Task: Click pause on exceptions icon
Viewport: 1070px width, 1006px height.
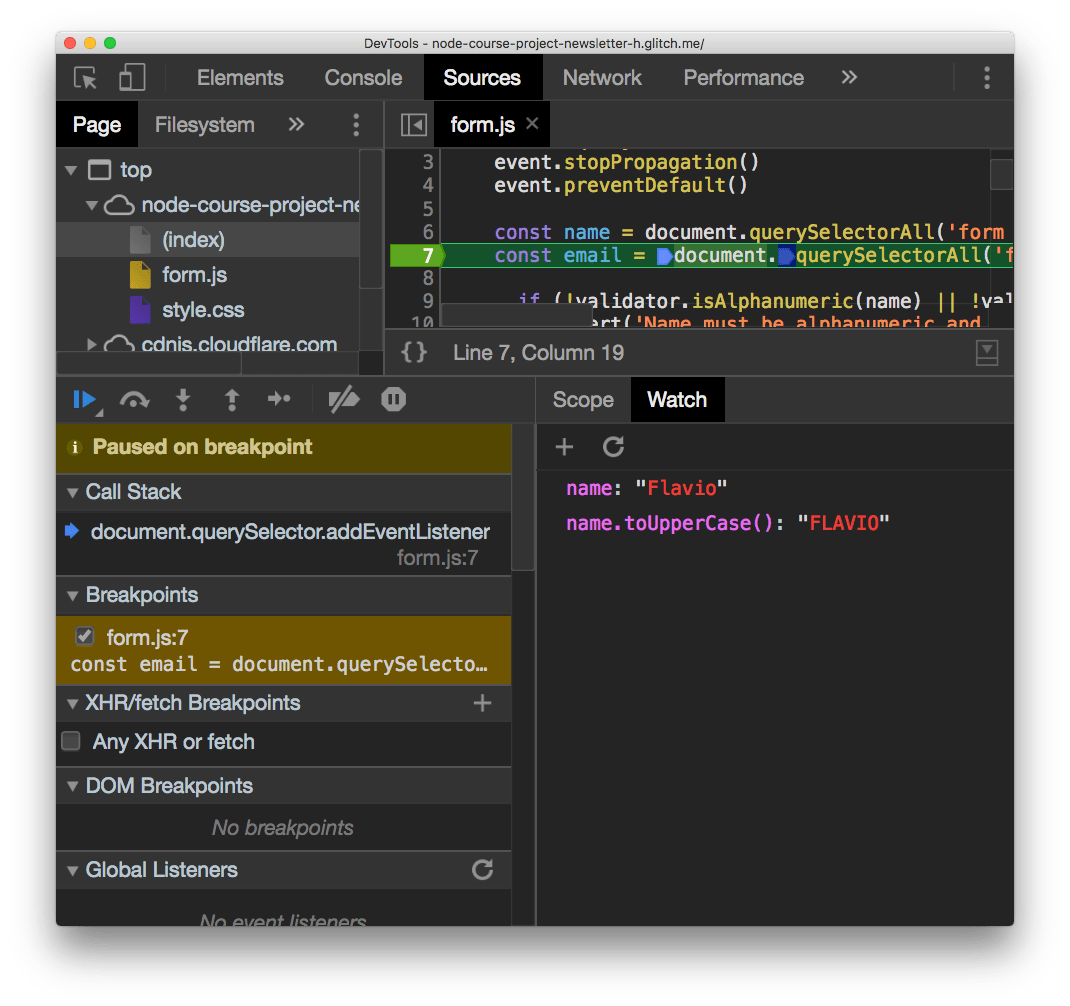Action: pos(393,400)
